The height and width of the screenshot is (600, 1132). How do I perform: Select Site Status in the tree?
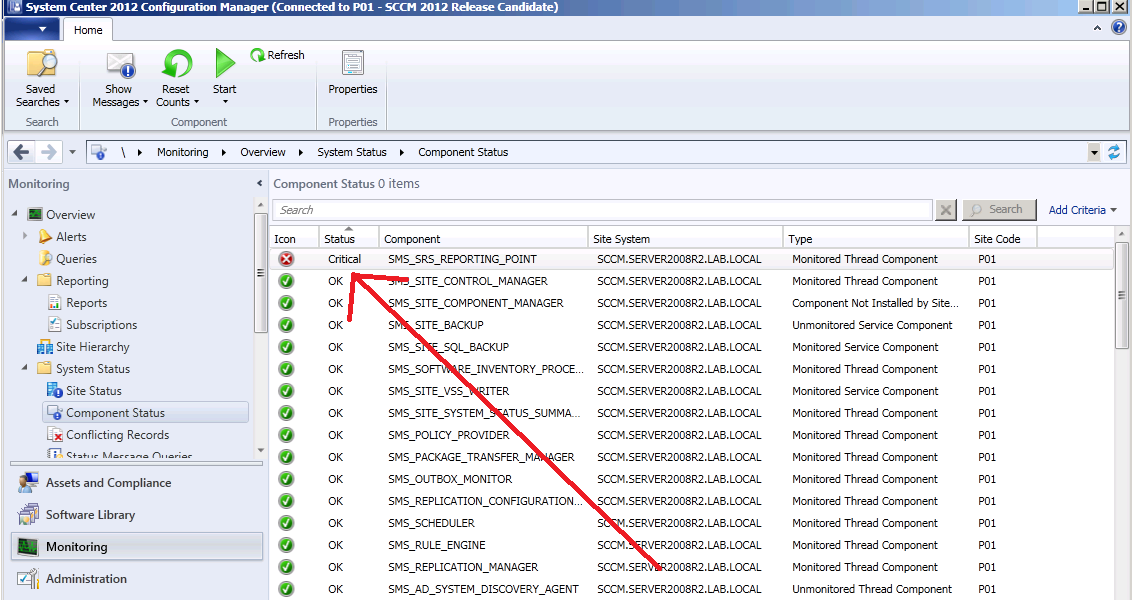(94, 391)
